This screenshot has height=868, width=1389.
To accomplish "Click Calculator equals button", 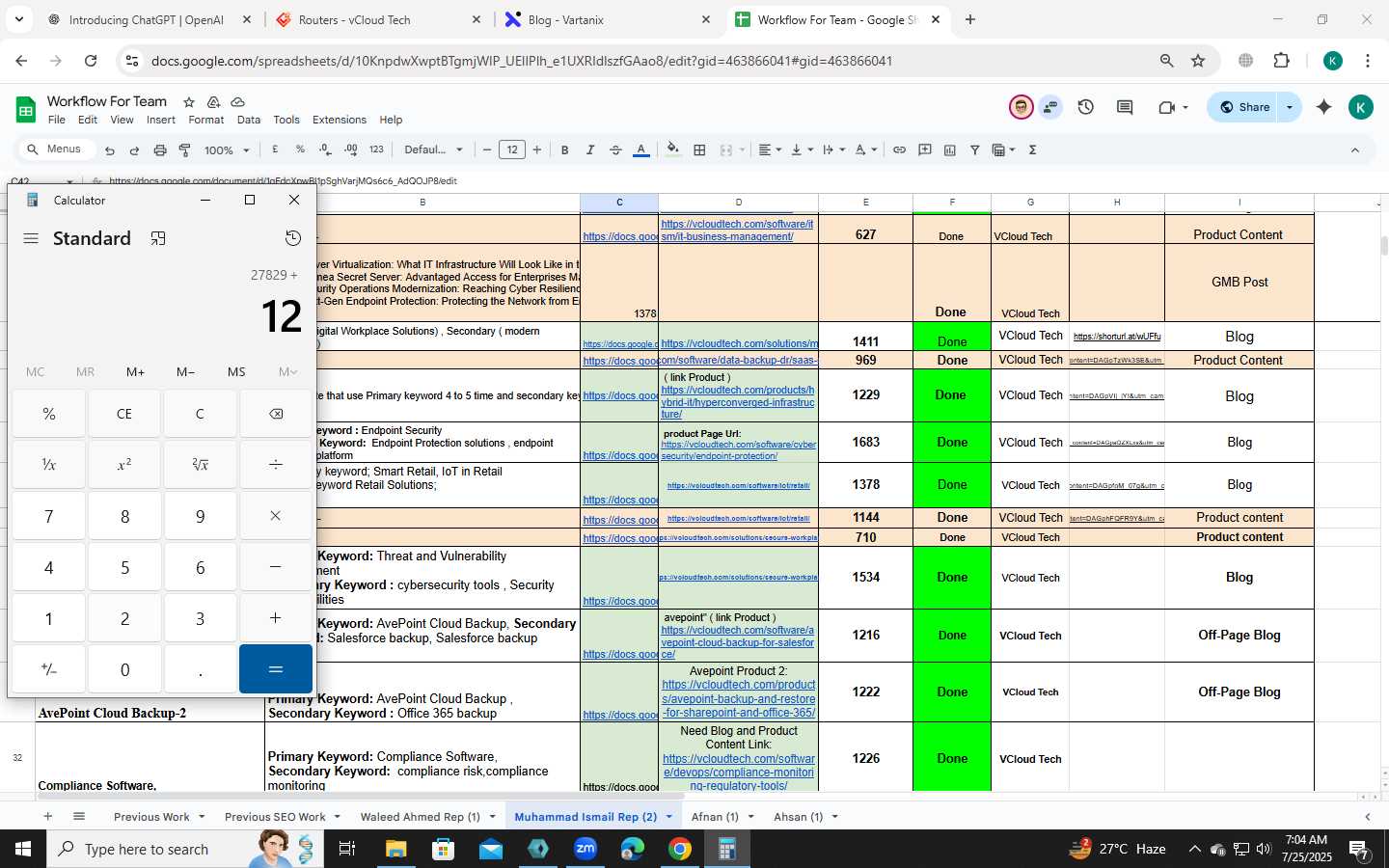I will 276,669.
